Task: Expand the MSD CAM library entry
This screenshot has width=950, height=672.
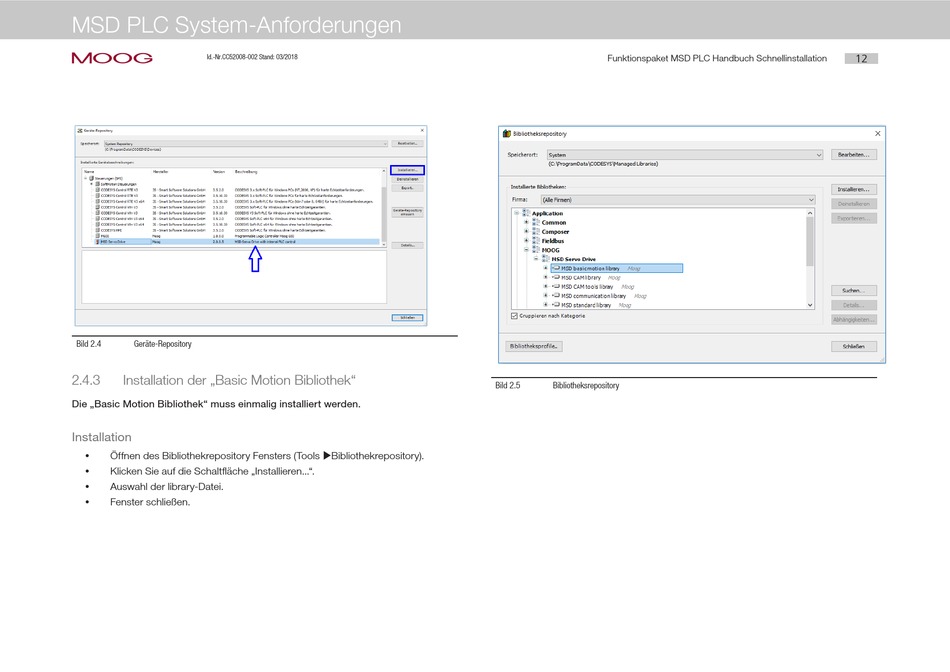Action: (x=546, y=277)
